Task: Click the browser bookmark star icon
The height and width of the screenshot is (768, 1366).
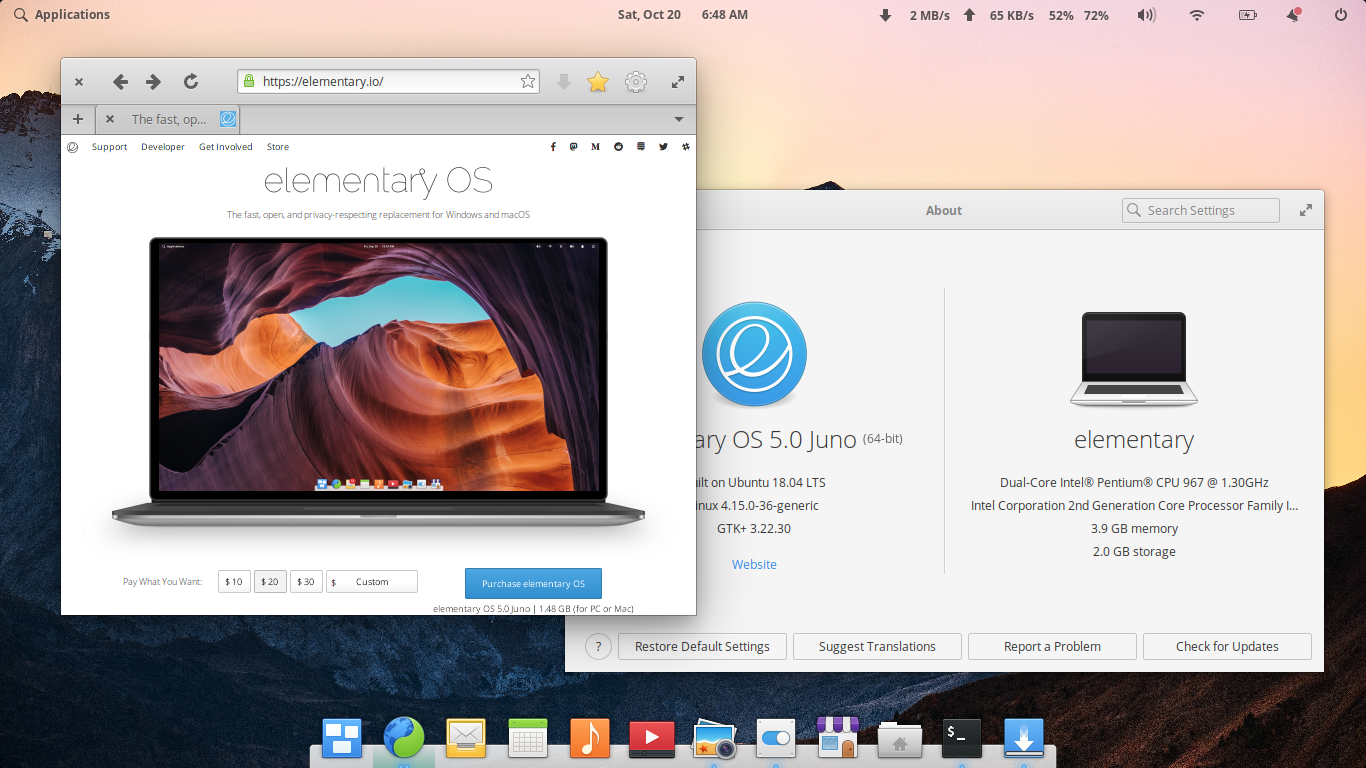Action: [597, 82]
